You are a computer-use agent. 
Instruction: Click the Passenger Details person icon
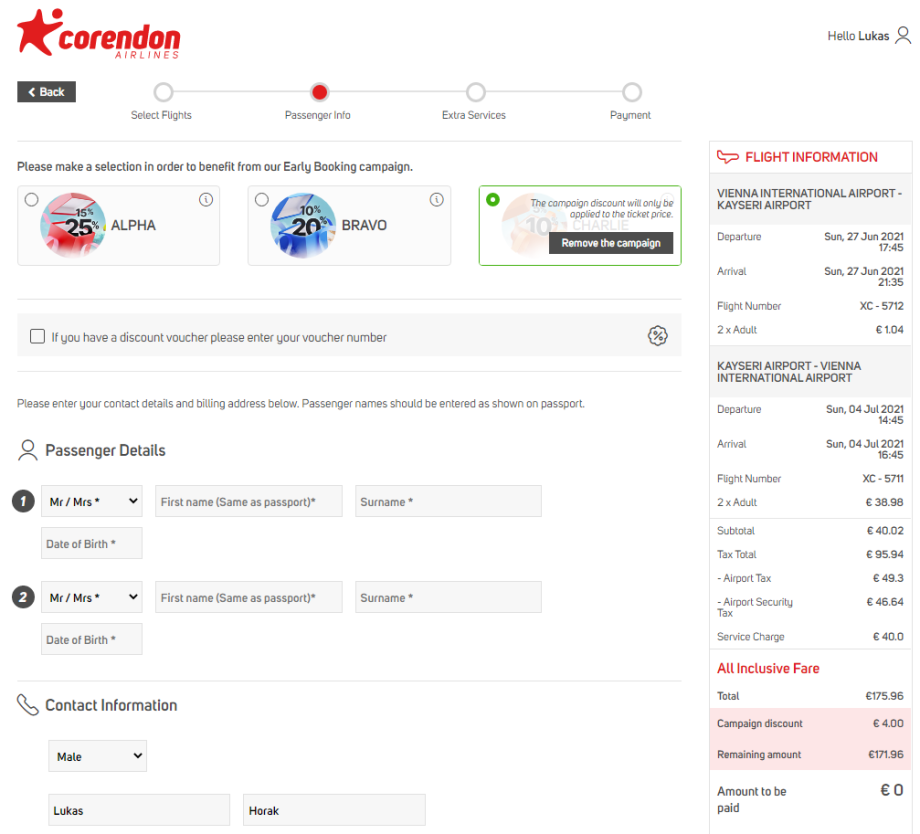[28, 450]
